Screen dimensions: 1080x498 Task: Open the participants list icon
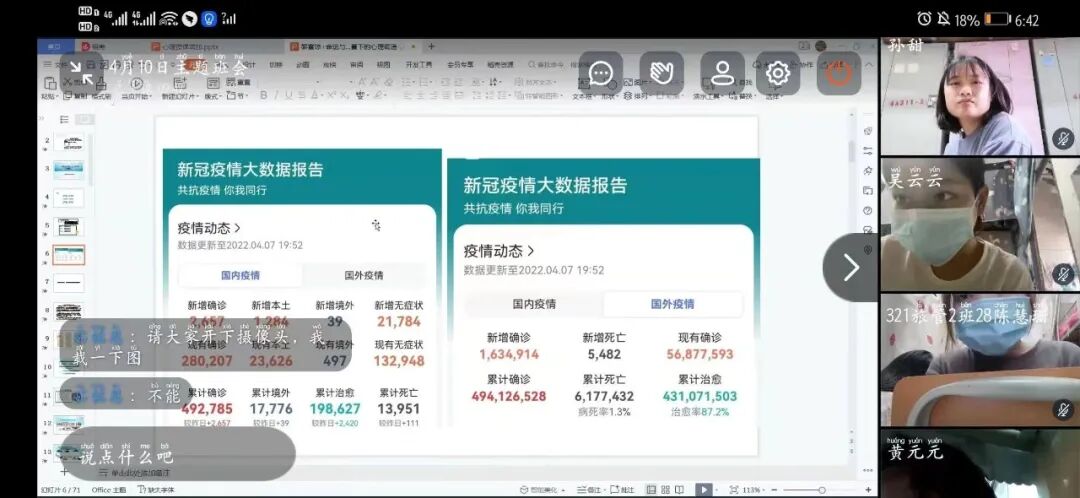[x=723, y=73]
